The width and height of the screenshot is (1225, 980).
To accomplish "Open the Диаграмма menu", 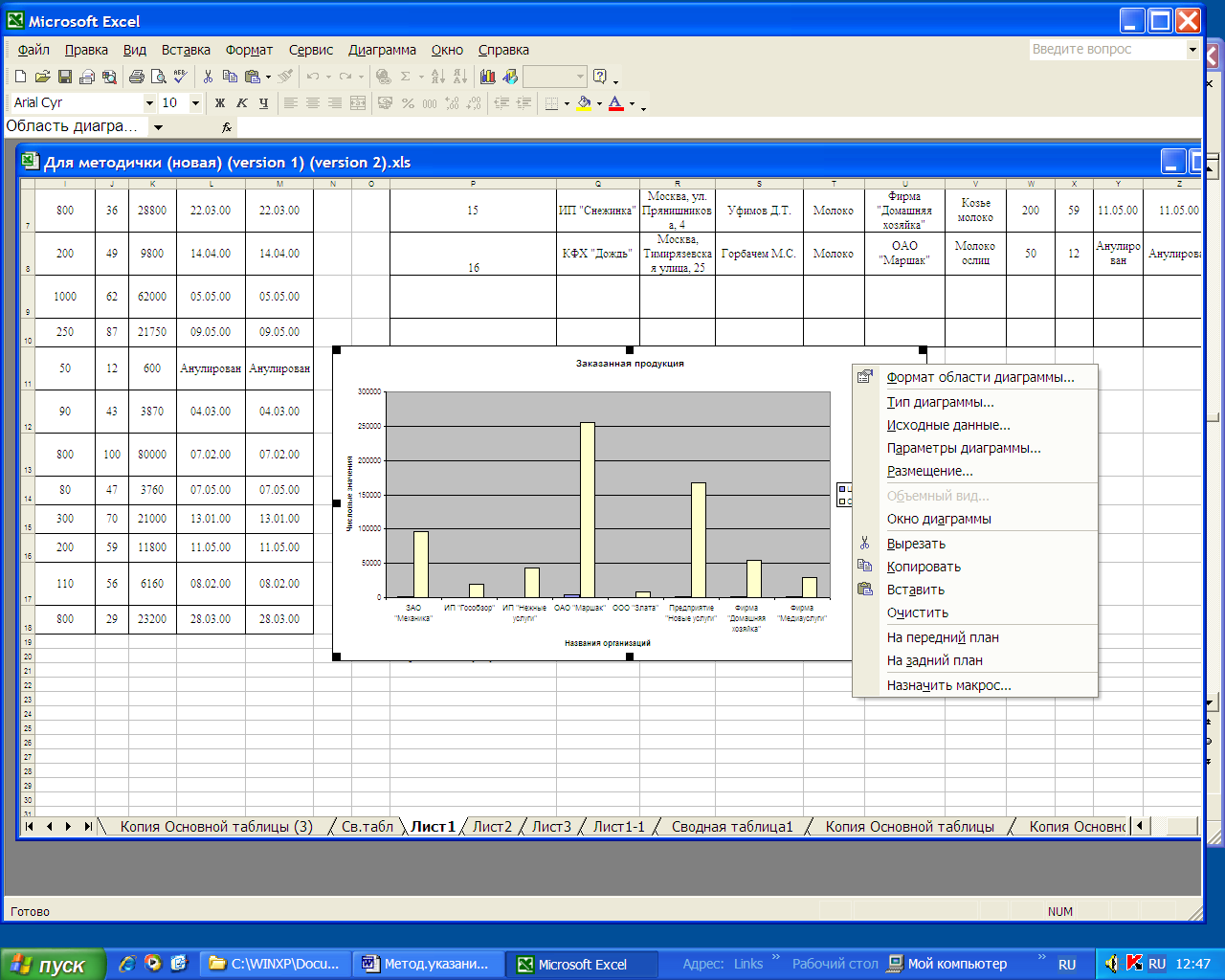I will coord(382,50).
